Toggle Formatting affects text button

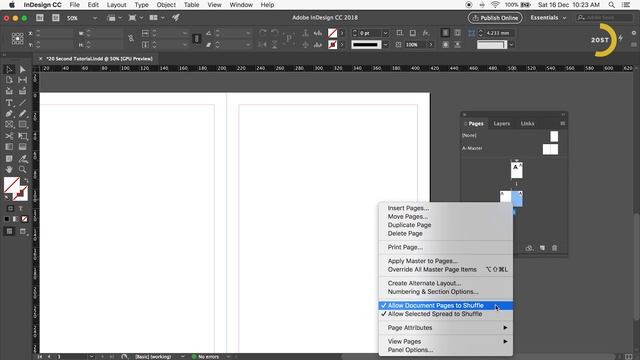click(x=21, y=208)
